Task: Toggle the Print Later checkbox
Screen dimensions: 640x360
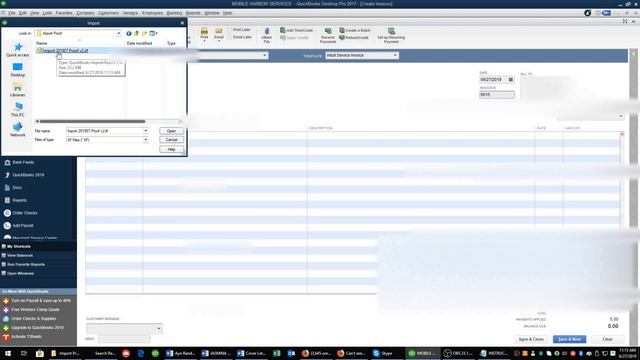Action: 230,30
